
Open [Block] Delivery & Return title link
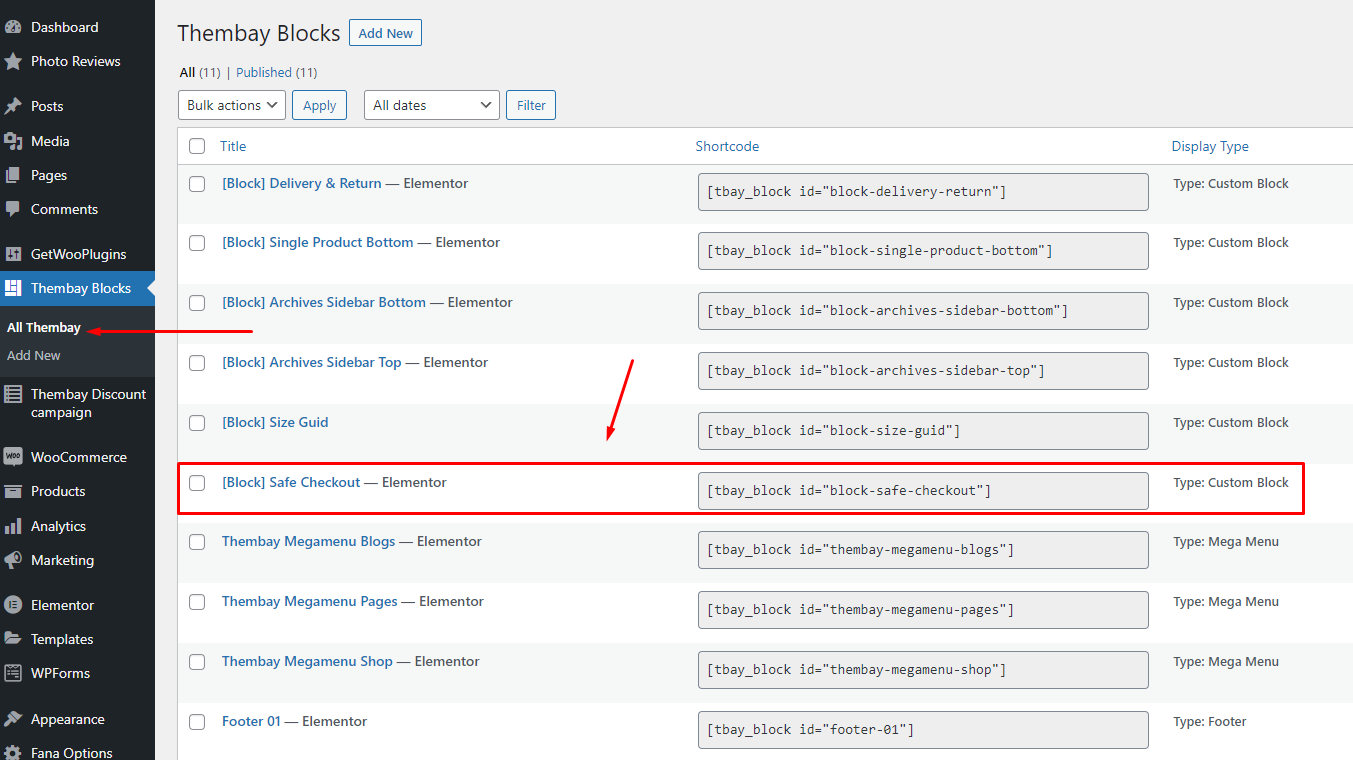pyautogui.click(x=302, y=183)
